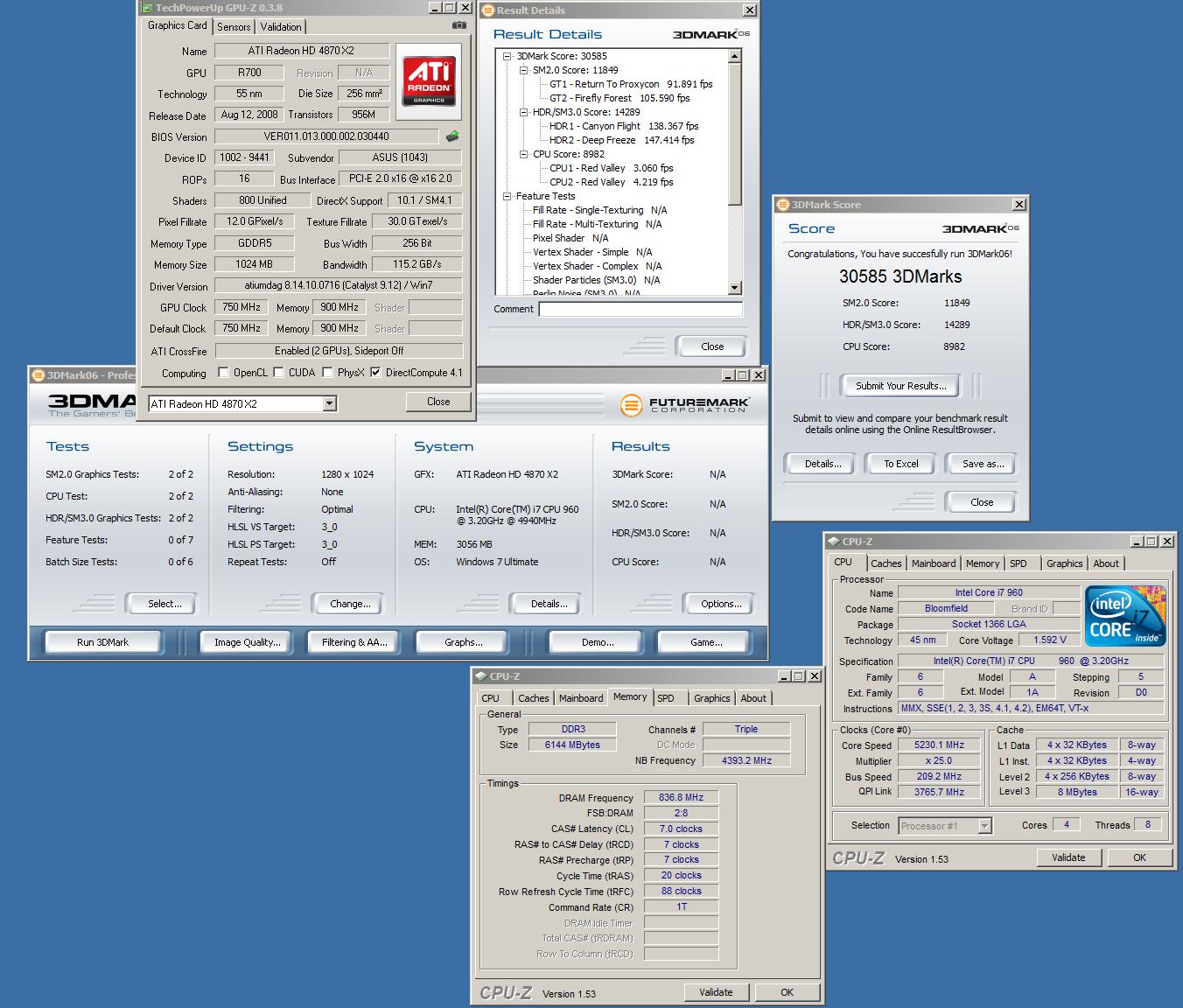Click the CPU-Z CPU window title icon

[x=833, y=542]
